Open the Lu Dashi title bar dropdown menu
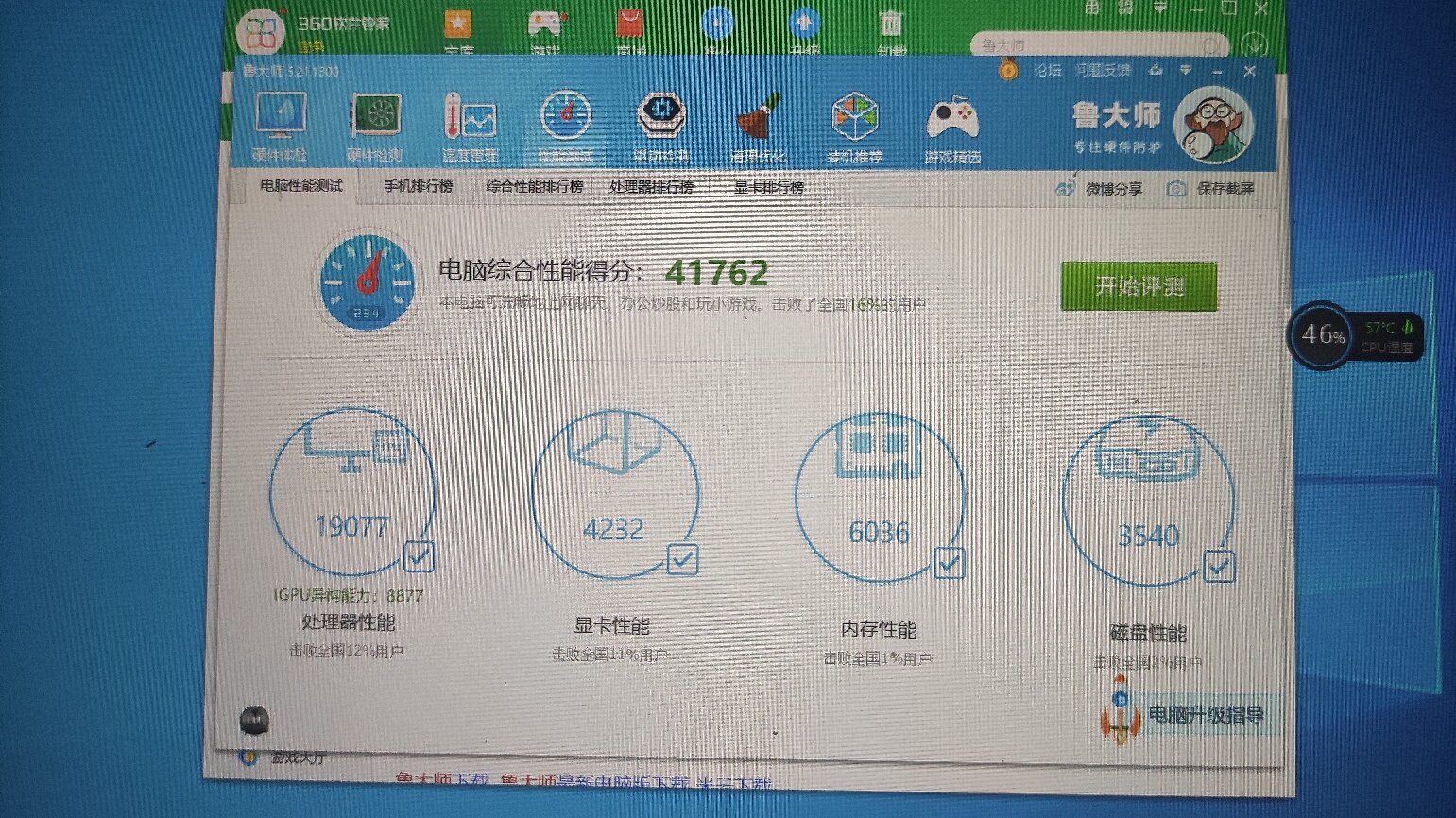Screen dimensions: 1456x818 [1186, 71]
